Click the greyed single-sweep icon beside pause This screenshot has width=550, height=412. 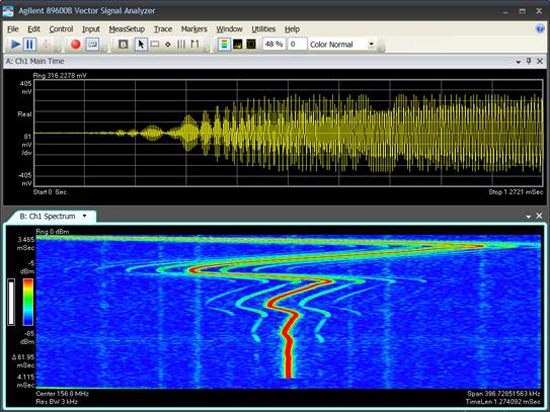point(46,44)
